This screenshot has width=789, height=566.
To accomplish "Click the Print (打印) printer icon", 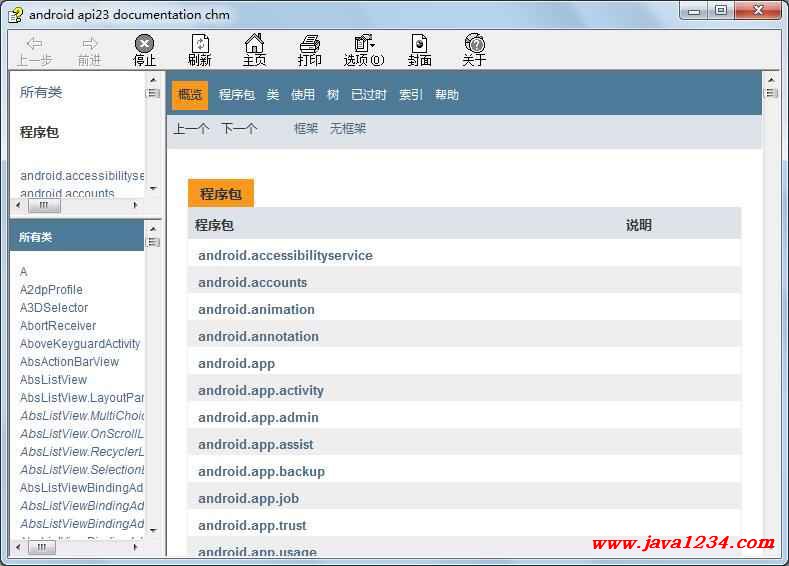I will [310, 44].
